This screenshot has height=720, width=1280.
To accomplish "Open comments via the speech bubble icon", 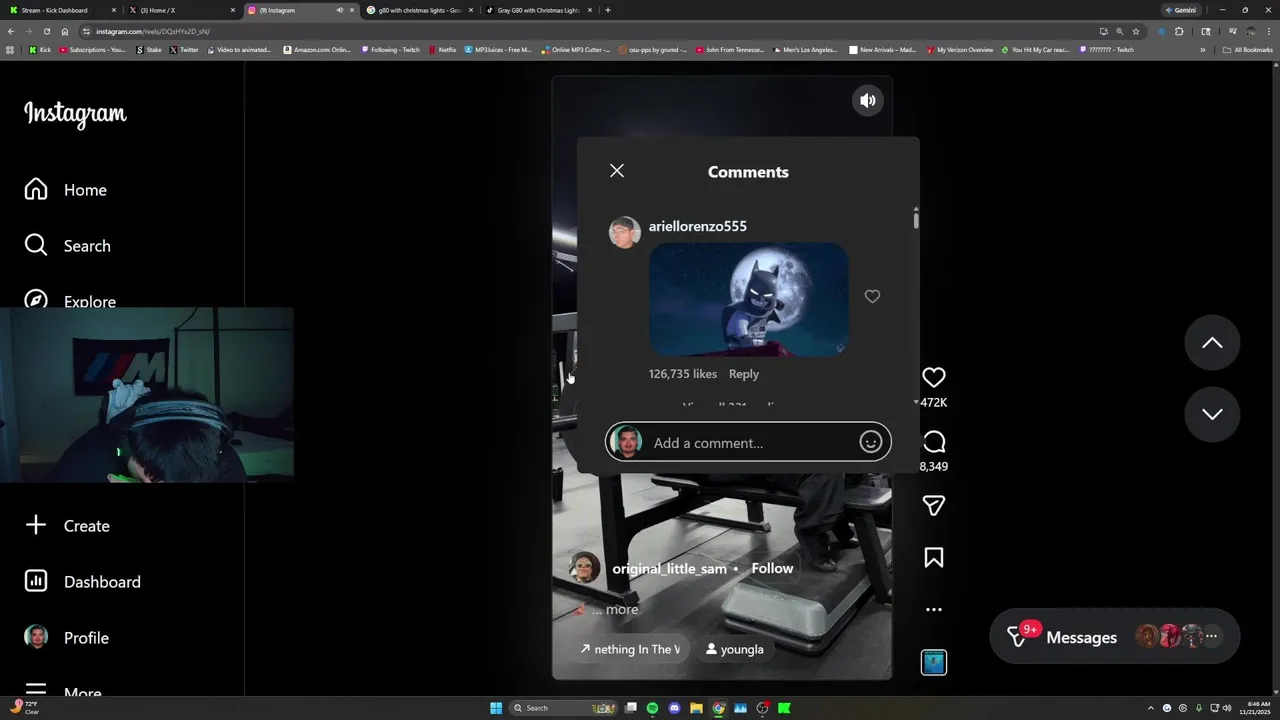I will pyautogui.click(x=934, y=442).
